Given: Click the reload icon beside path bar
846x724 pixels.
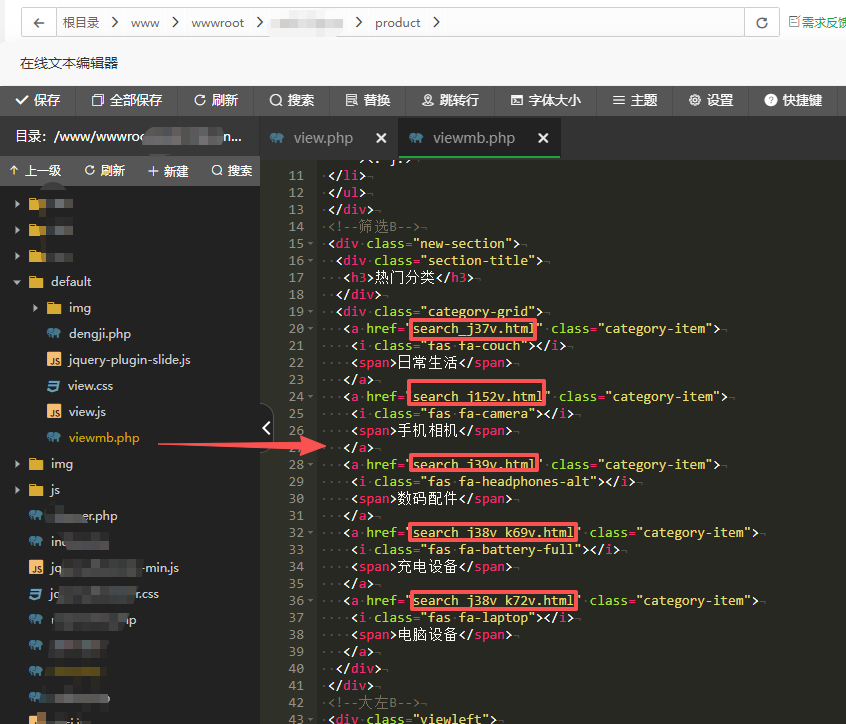Looking at the screenshot, I should pos(762,23).
